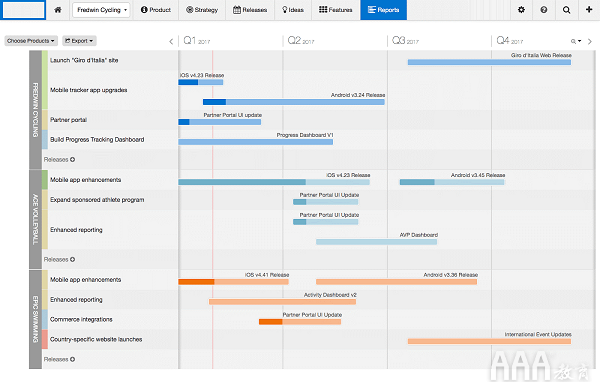This screenshot has width=600, height=387.
Task: Open the Choose Products dropdown
Action: click(31, 41)
